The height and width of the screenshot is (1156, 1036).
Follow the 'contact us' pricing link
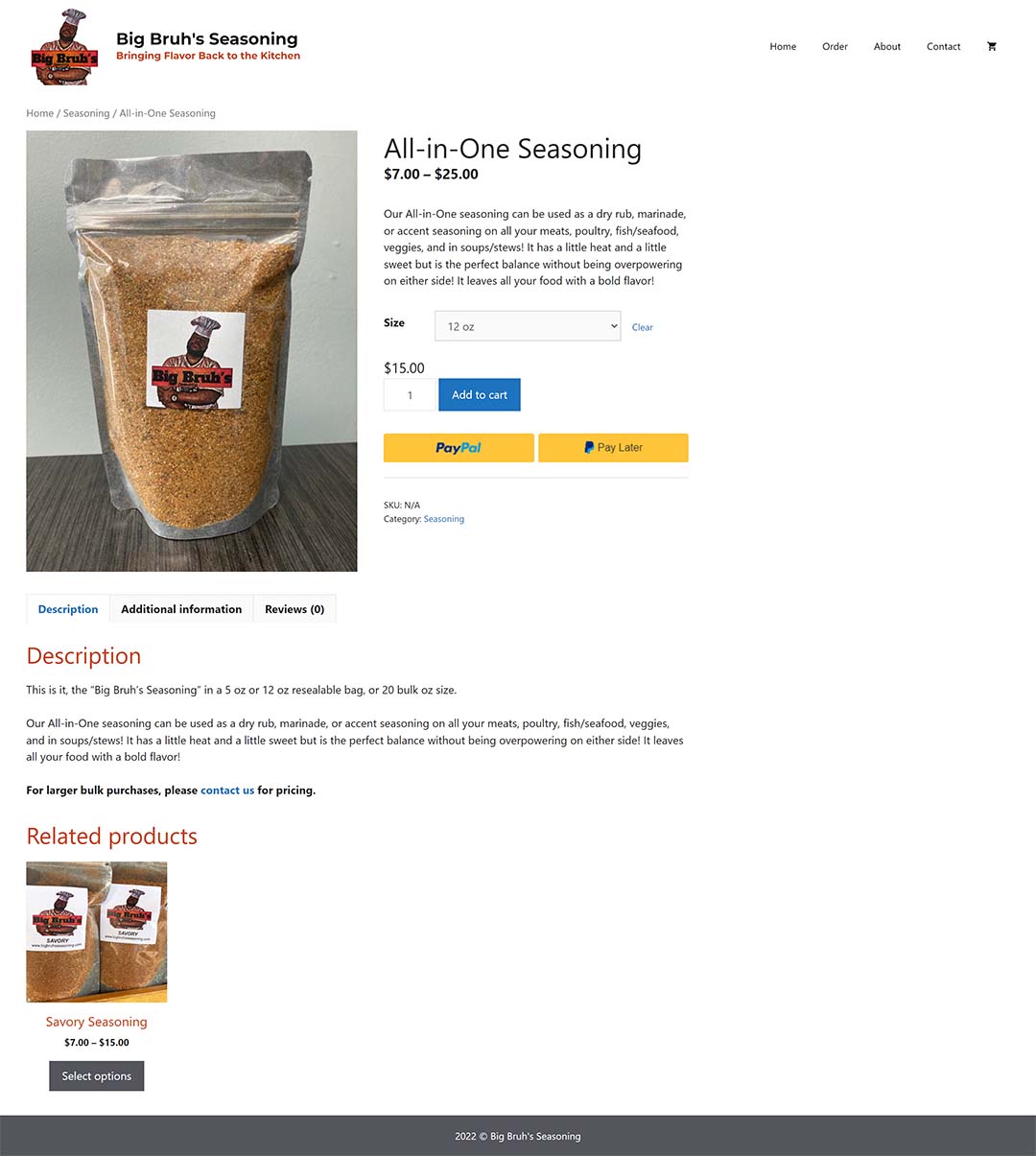[227, 790]
